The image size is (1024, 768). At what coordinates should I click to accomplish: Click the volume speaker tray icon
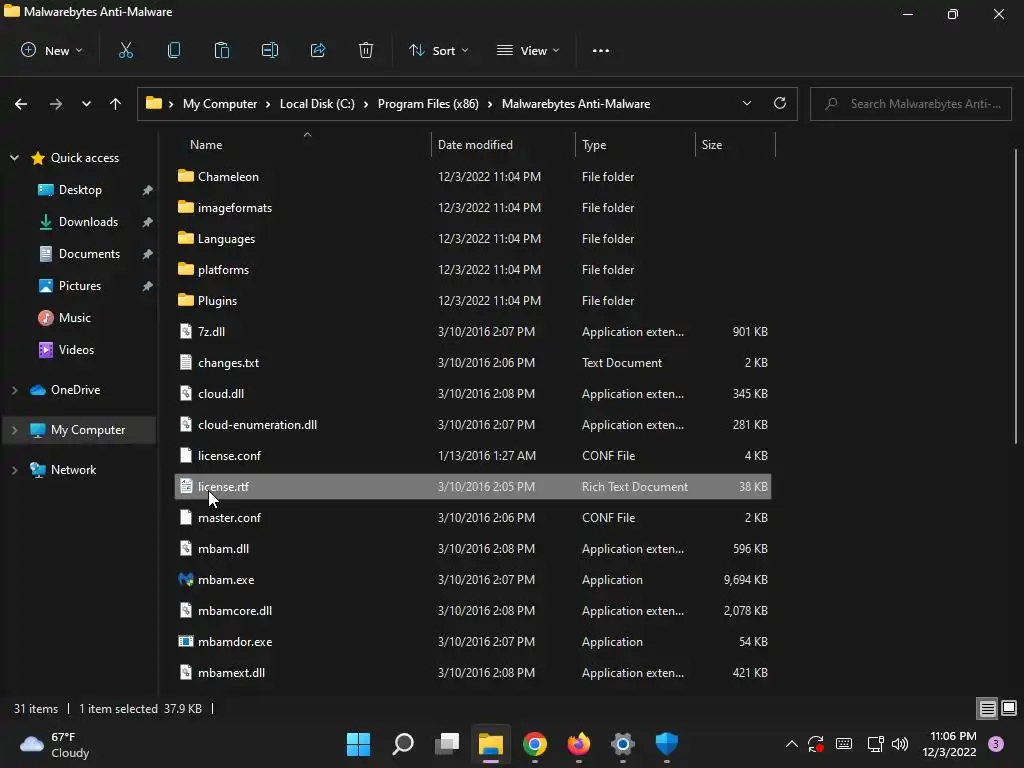[x=900, y=744]
